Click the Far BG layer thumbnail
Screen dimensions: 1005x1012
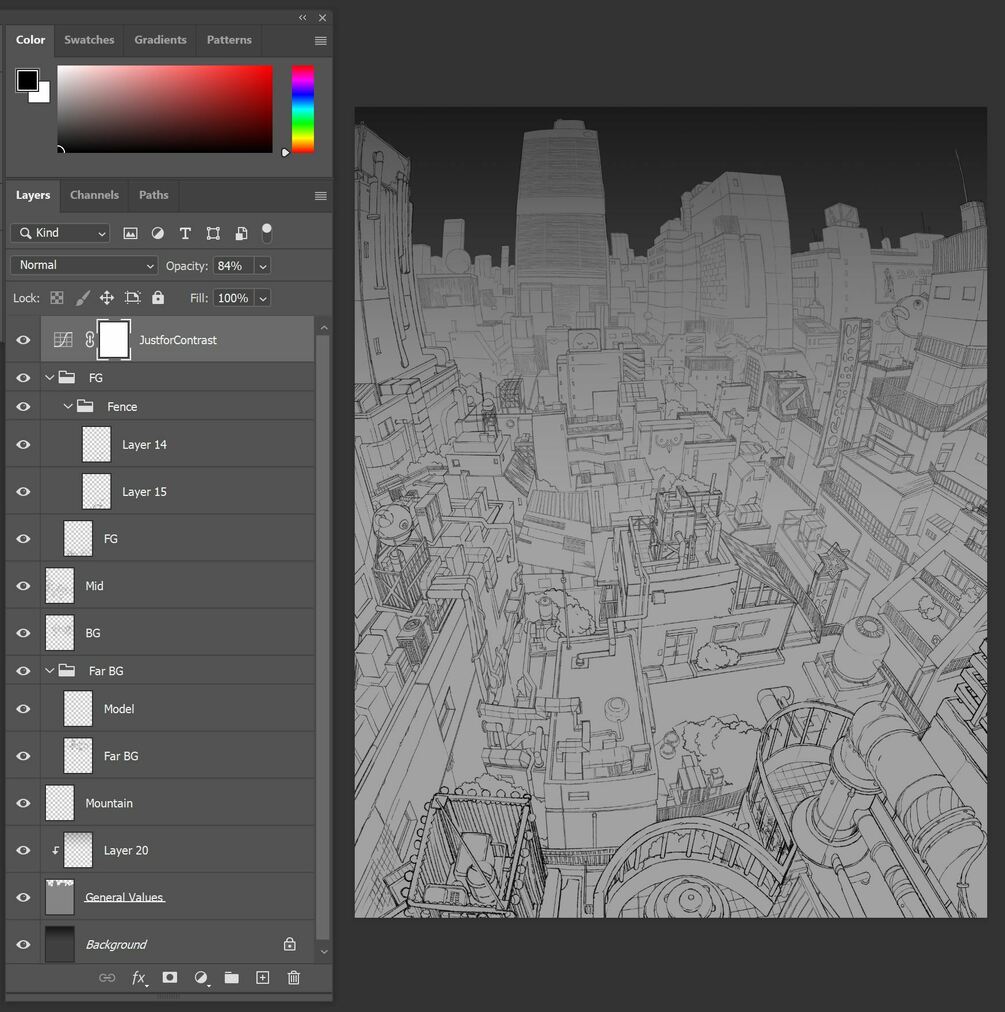click(78, 756)
